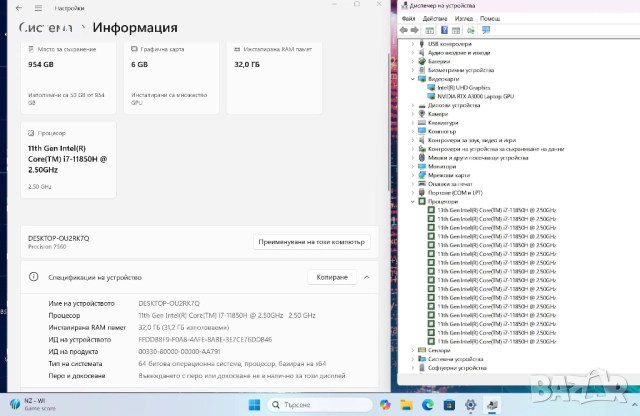
Task: Expand the Клавиатури node
Action: [x=413, y=123]
